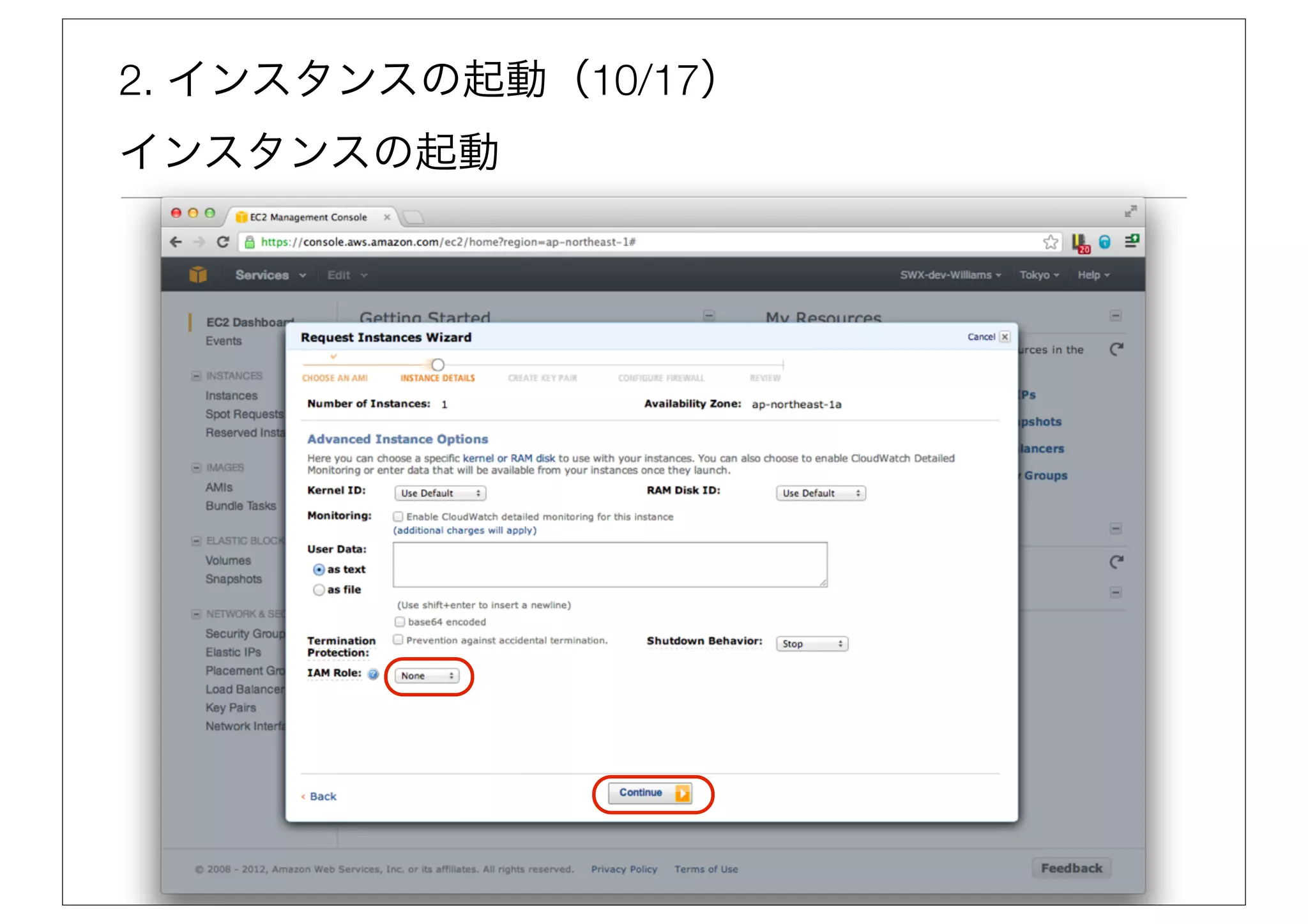Image resolution: width=1308 pixels, height=924 pixels.
Task: Click the AWS orange cube logo
Action: point(198,275)
